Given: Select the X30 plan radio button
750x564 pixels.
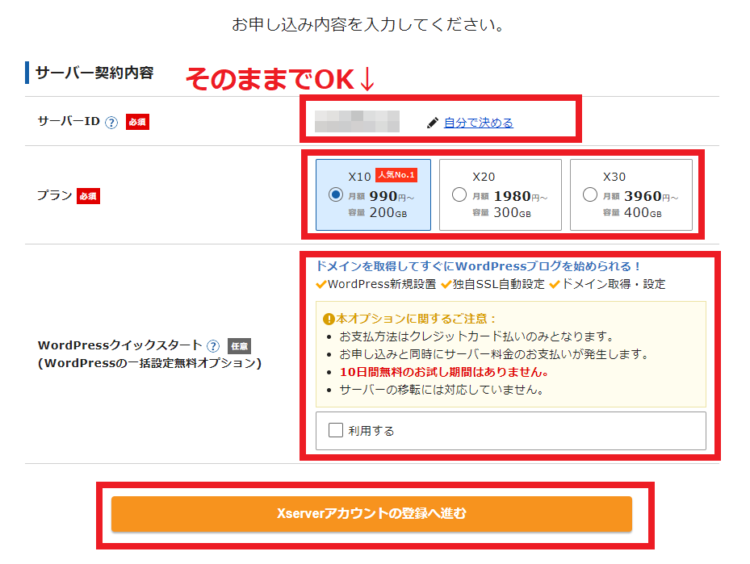Looking at the screenshot, I should pos(590,195).
